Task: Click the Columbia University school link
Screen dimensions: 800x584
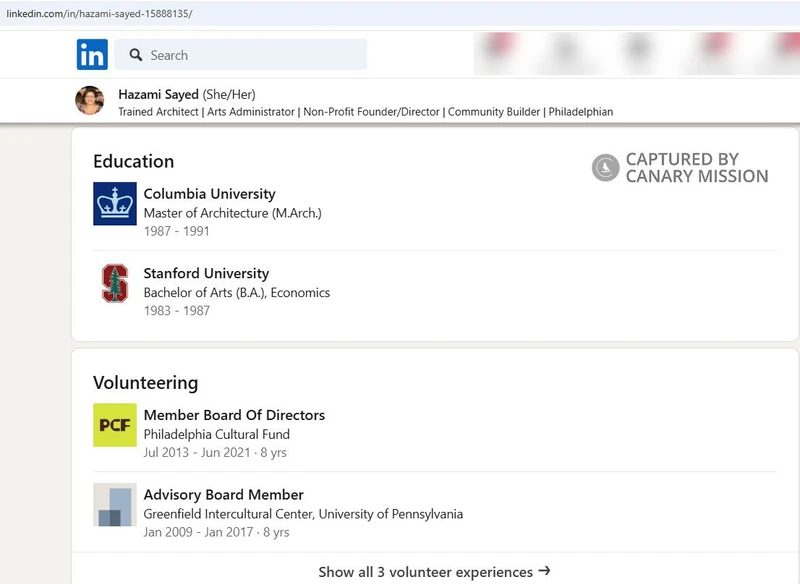Action: [210, 194]
